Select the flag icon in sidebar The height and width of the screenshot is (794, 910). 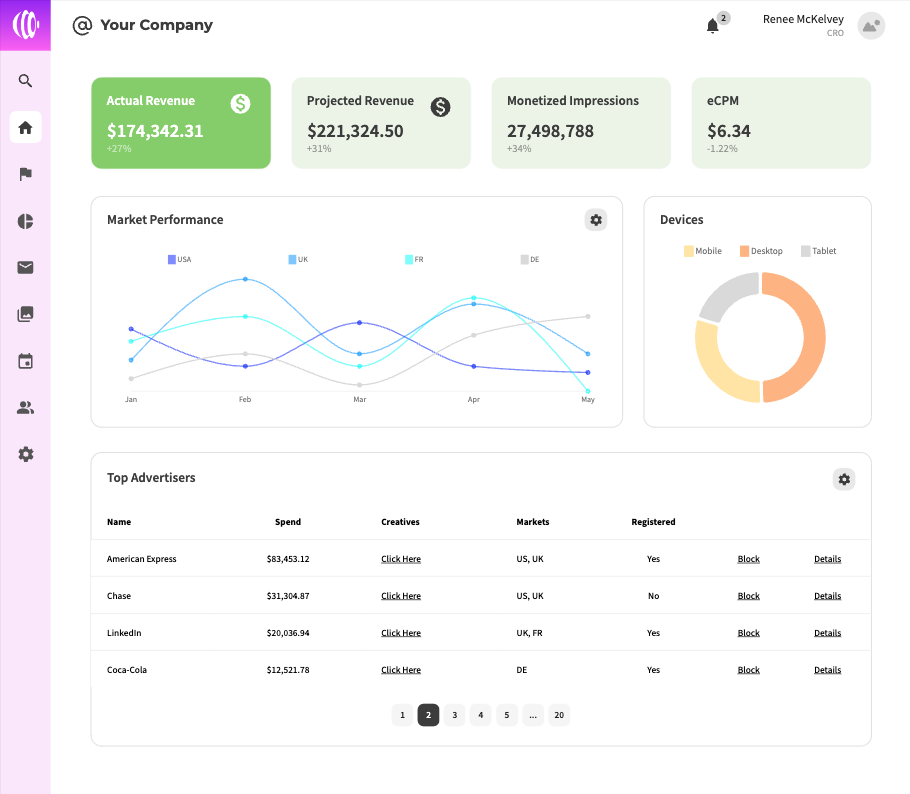pos(26,174)
